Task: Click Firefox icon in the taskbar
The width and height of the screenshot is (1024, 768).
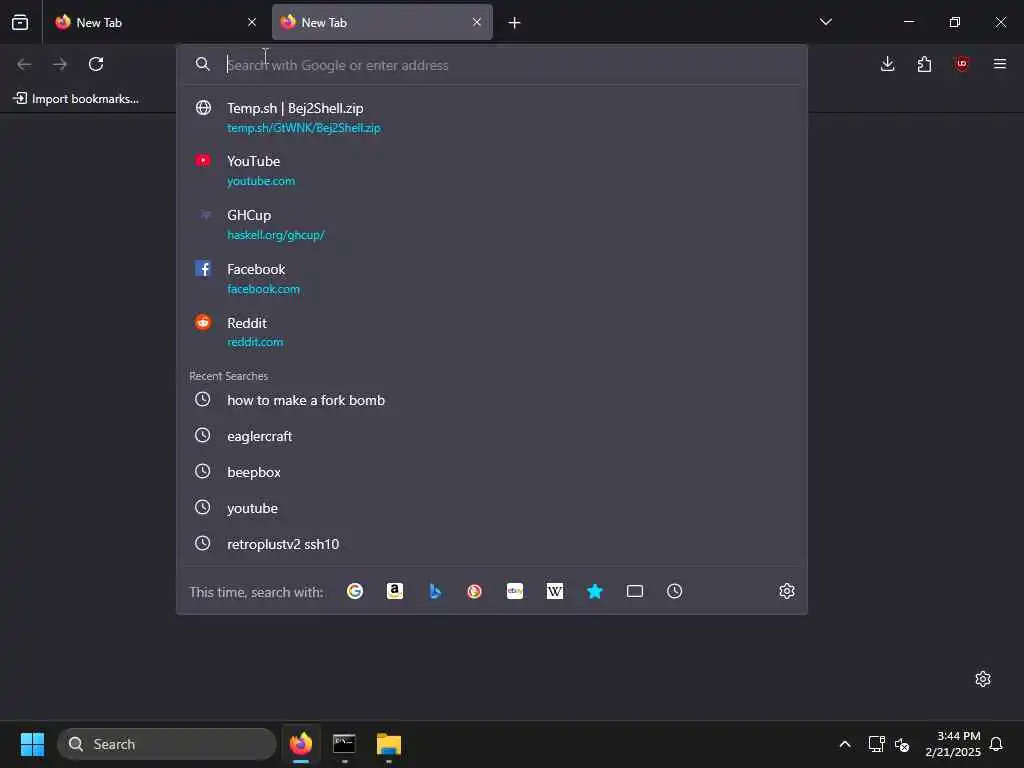Action: [301, 744]
